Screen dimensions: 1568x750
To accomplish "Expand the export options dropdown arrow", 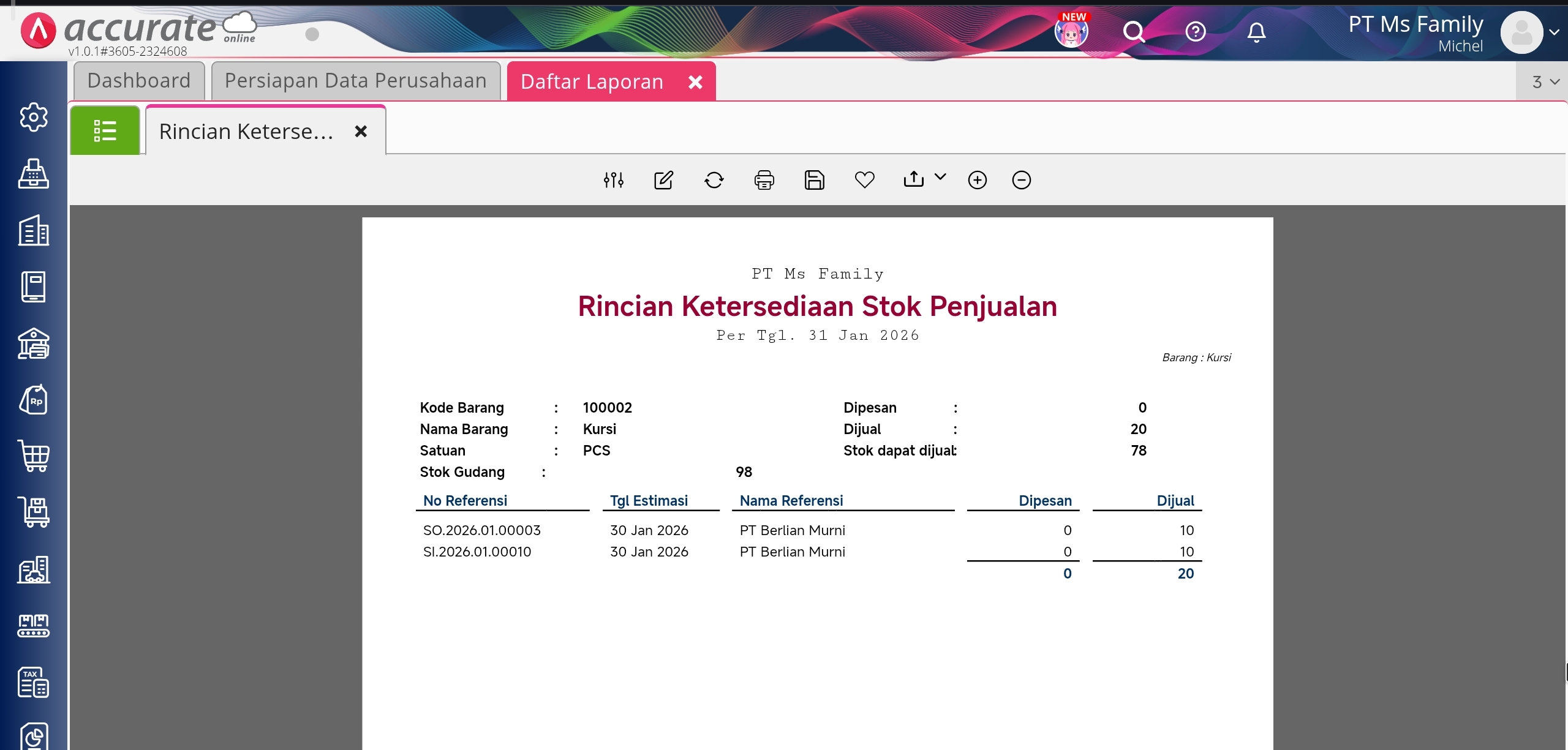I will [940, 177].
